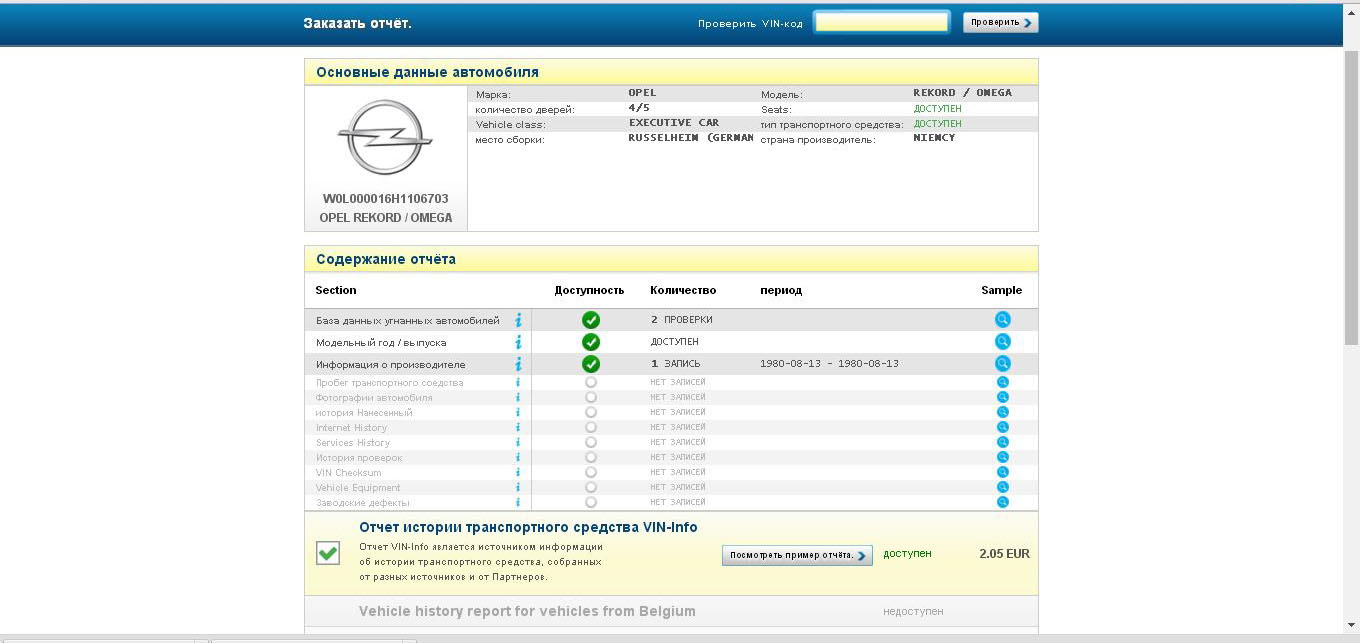Click the Доступность column header
The width and height of the screenshot is (1361, 643).
[589, 290]
